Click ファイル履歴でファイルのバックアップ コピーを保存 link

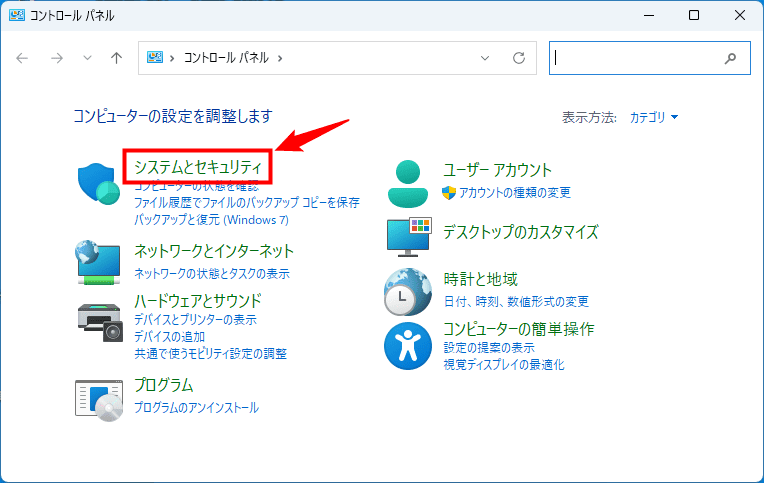tap(247, 202)
